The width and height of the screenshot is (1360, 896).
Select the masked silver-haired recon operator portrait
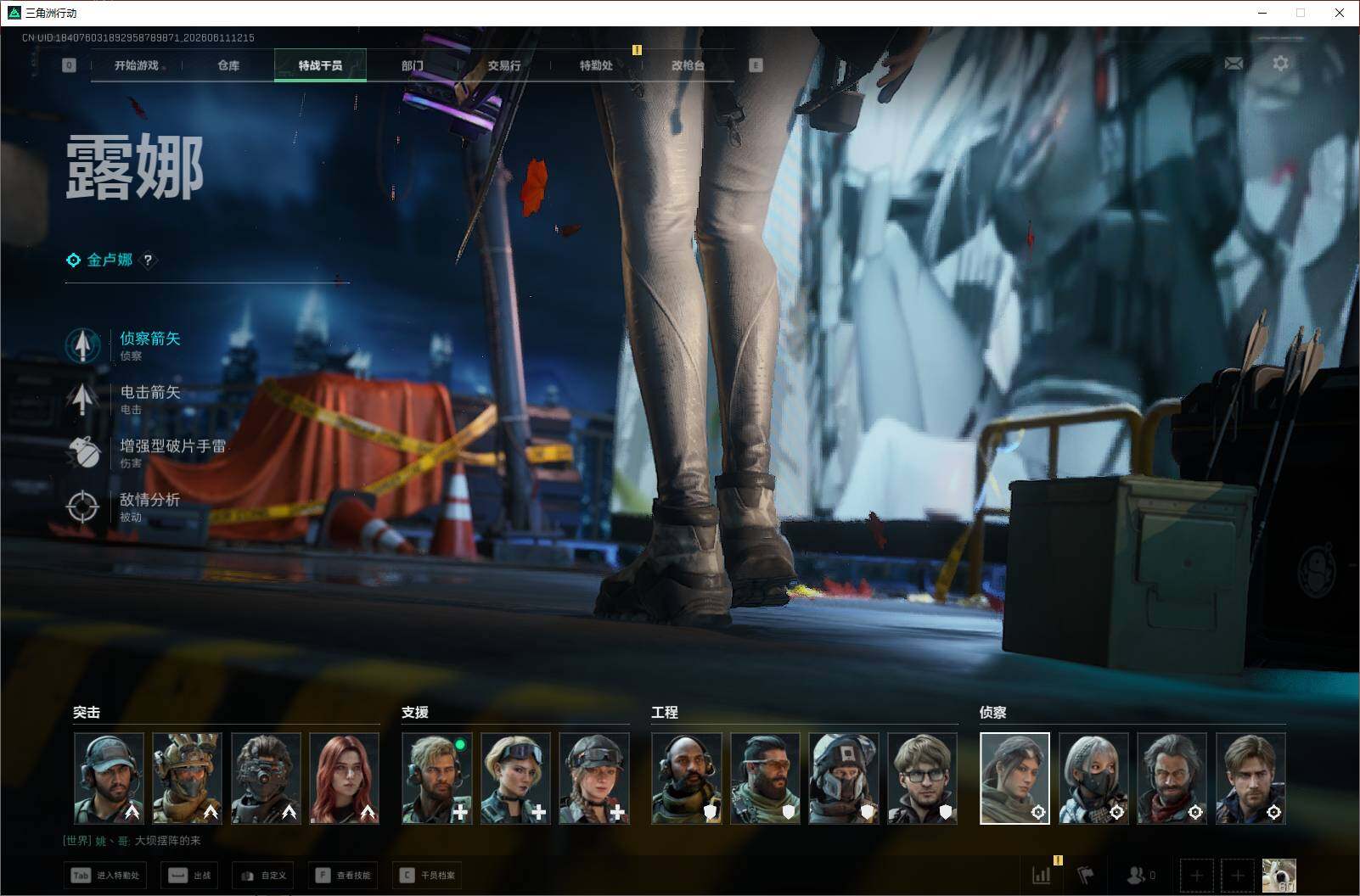(1093, 778)
